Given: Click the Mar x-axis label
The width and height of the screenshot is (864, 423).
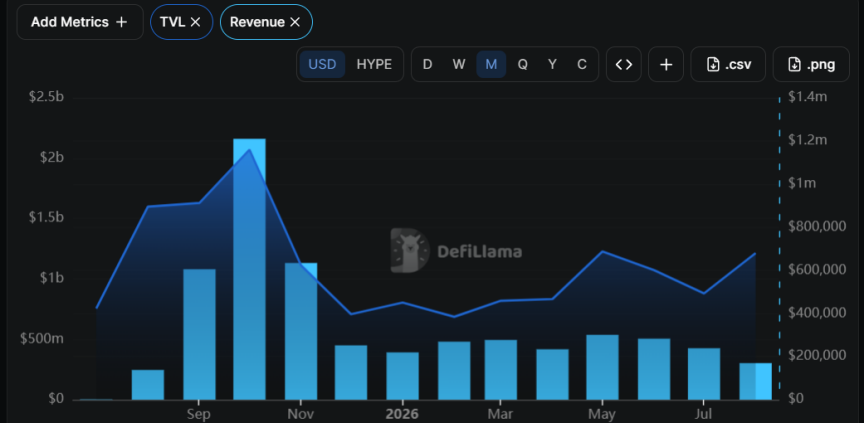Looking at the screenshot, I should click(x=500, y=414).
